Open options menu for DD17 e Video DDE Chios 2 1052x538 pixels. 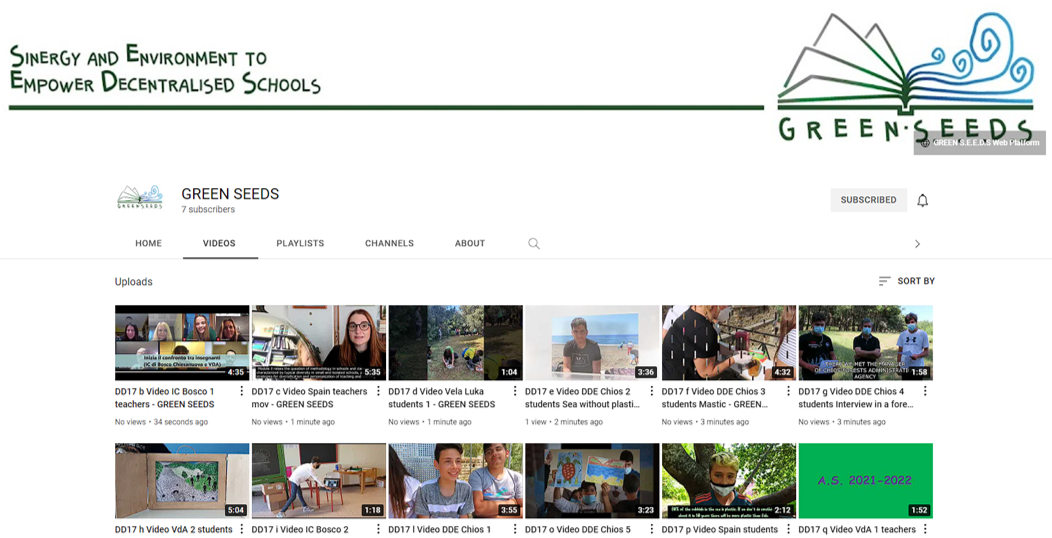point(651,391)
